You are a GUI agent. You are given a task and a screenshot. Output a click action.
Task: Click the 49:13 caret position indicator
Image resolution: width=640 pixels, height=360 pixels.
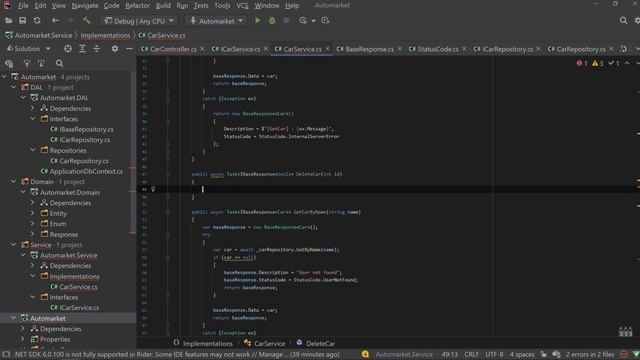pyautogui.click(x=449, y=354)
